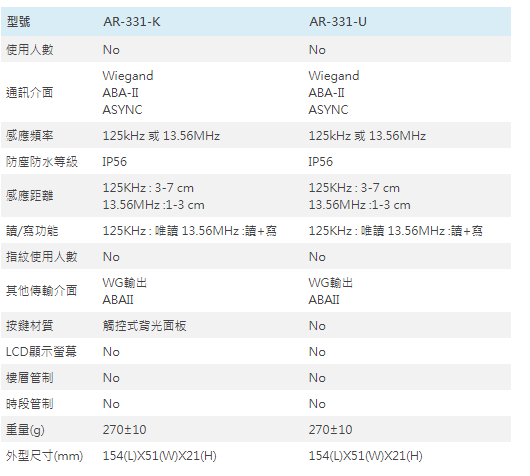Image resolution: width=530 pixels, height=476 pixels.
Task: Click the 其他傳輸介面 row label
Action: click(42, 291)
